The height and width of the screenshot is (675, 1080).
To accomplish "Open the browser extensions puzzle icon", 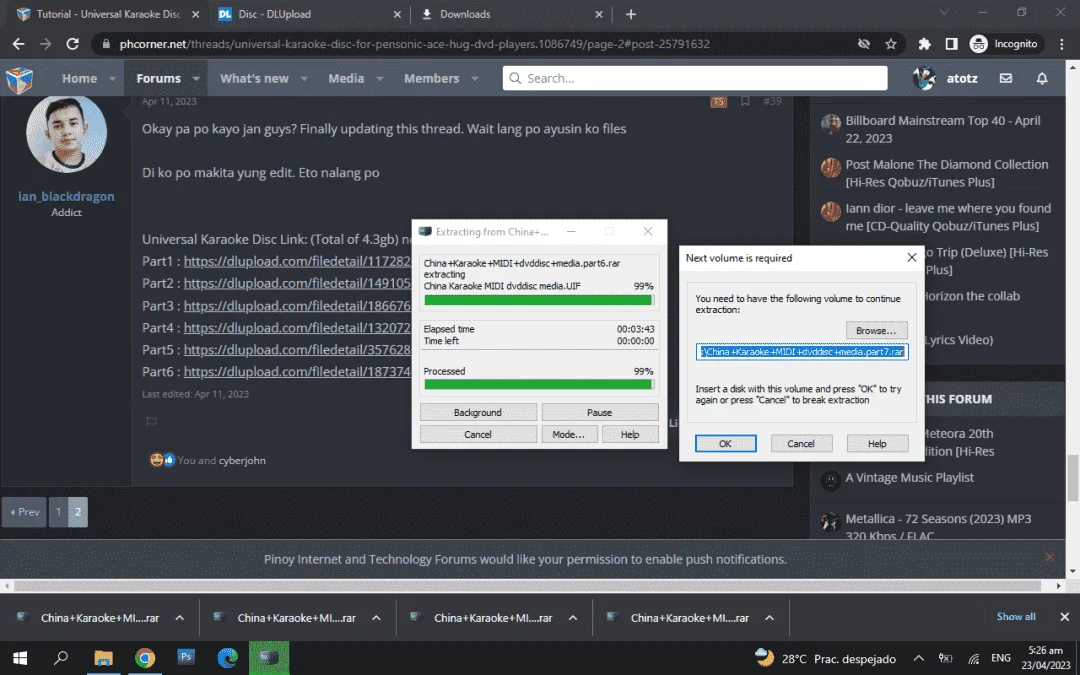I will (x=924, y=43).
